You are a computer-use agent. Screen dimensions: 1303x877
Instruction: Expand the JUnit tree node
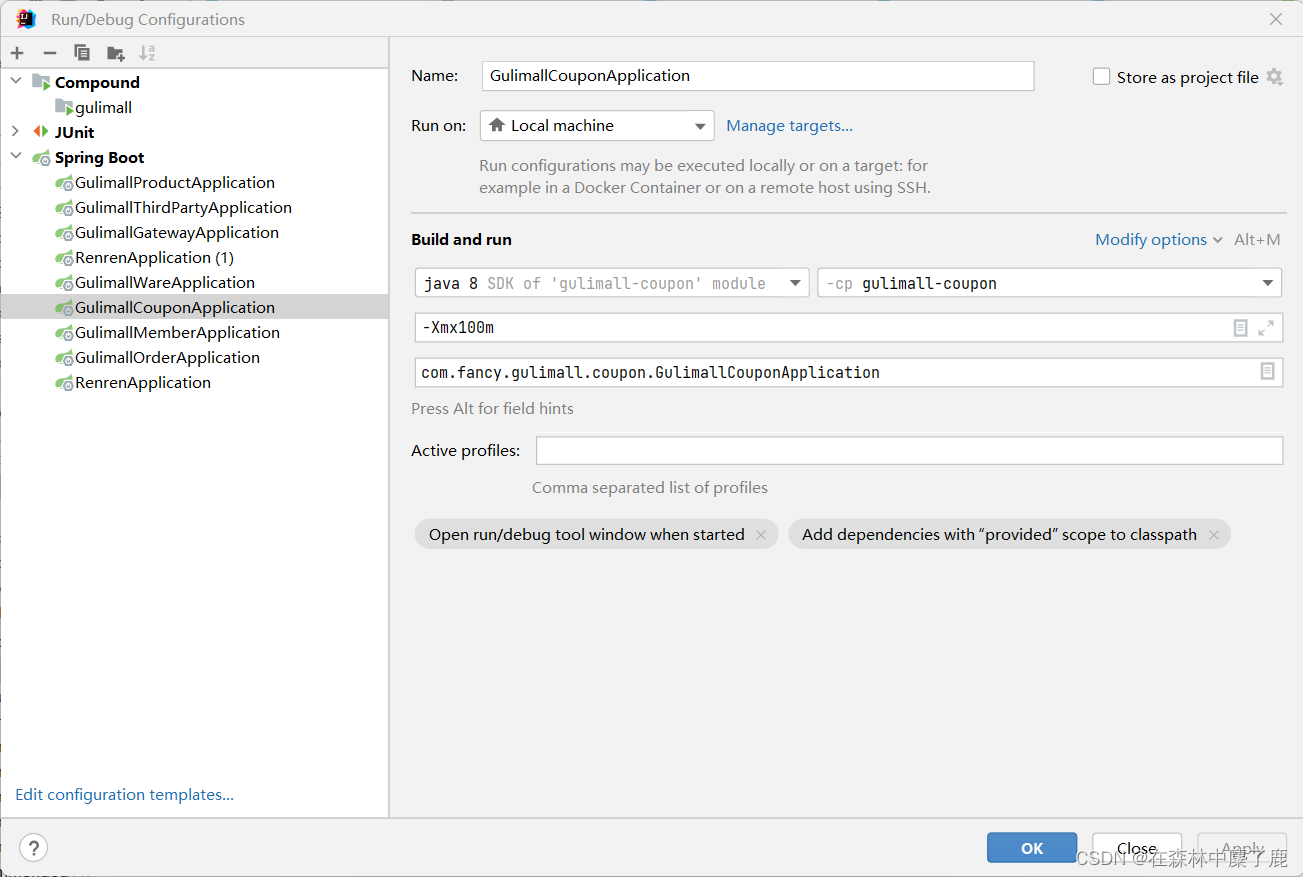pos(15,132)
